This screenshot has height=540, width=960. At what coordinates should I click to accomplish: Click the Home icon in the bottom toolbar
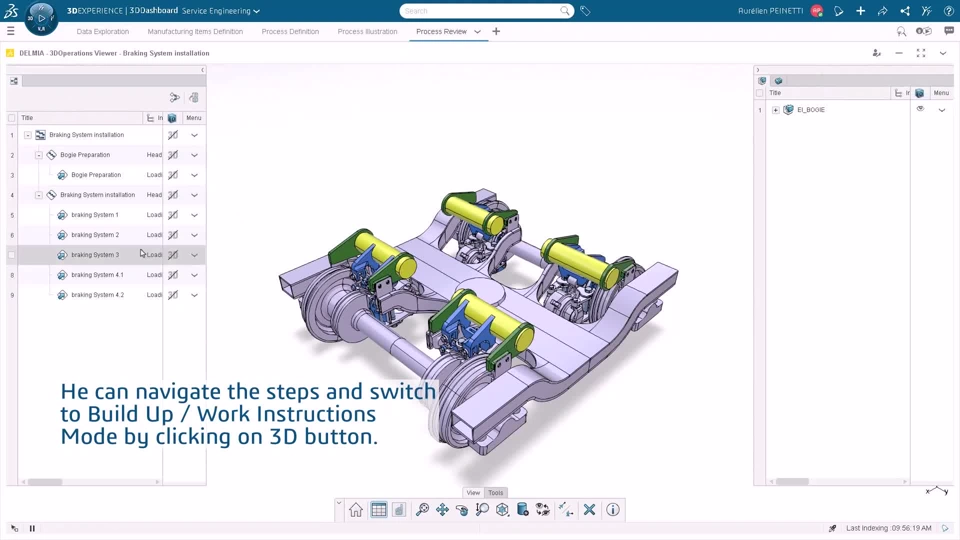[x=356, y=509]
